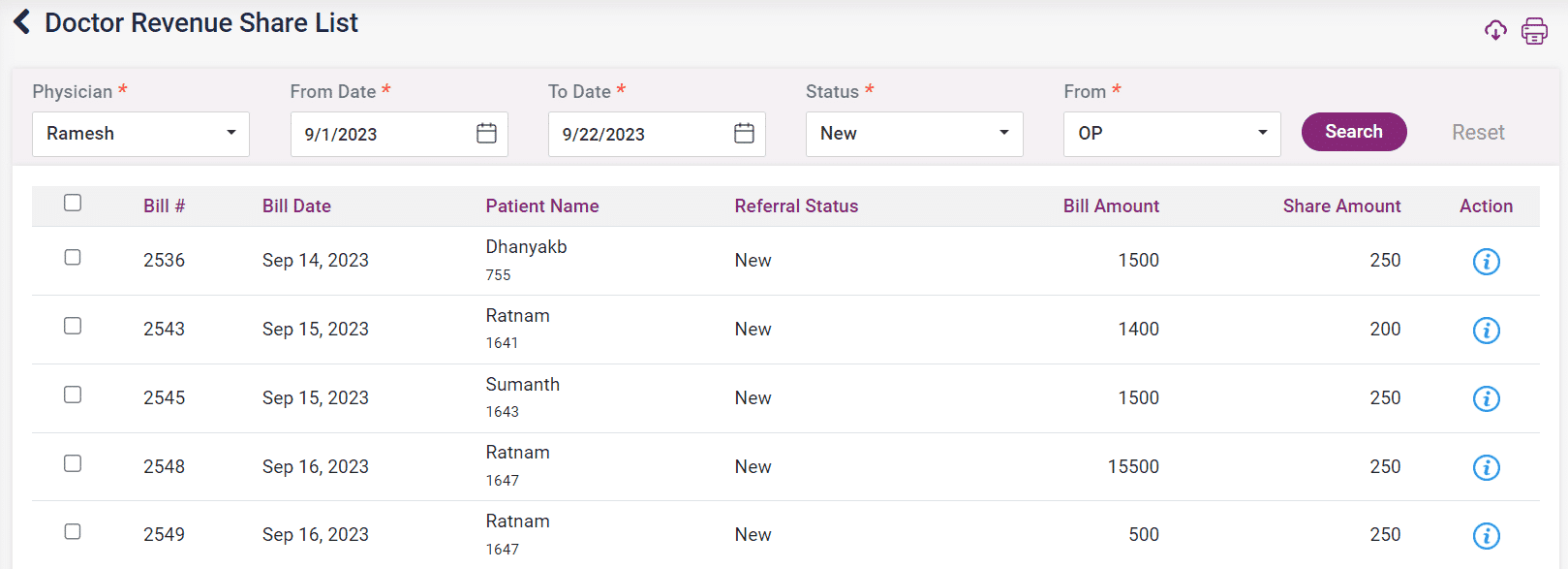This screenshot has width=1568, height=569.
Task: Toggle the select-all checkbox in table header
Action: 73,203
